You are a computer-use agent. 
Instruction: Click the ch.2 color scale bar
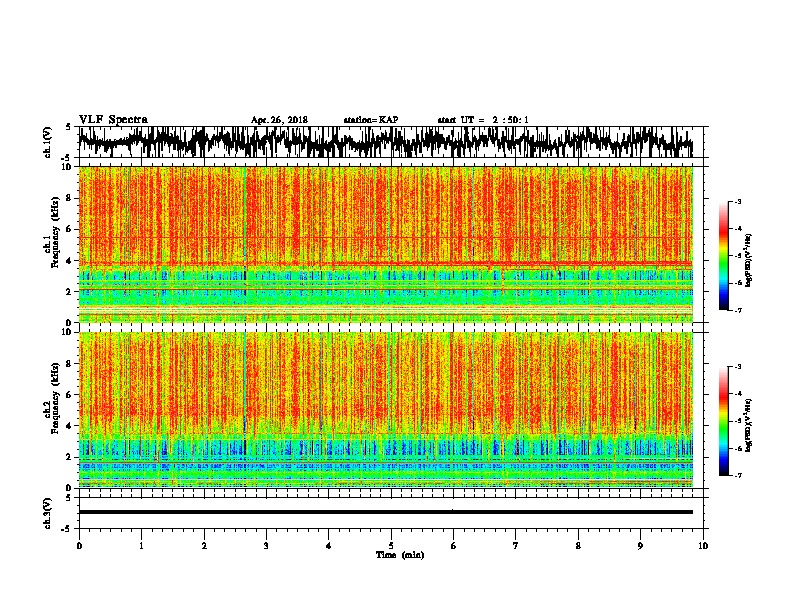723,421
